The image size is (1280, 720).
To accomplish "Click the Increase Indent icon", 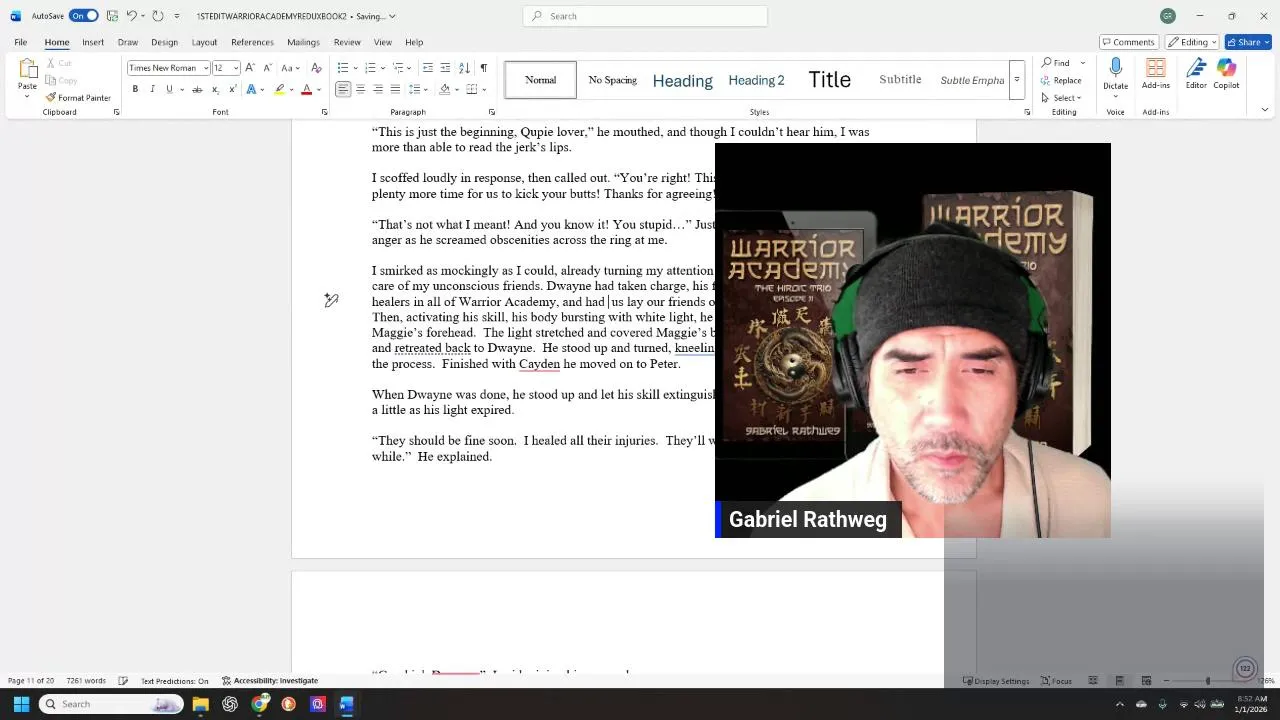I will click(445, 68).
